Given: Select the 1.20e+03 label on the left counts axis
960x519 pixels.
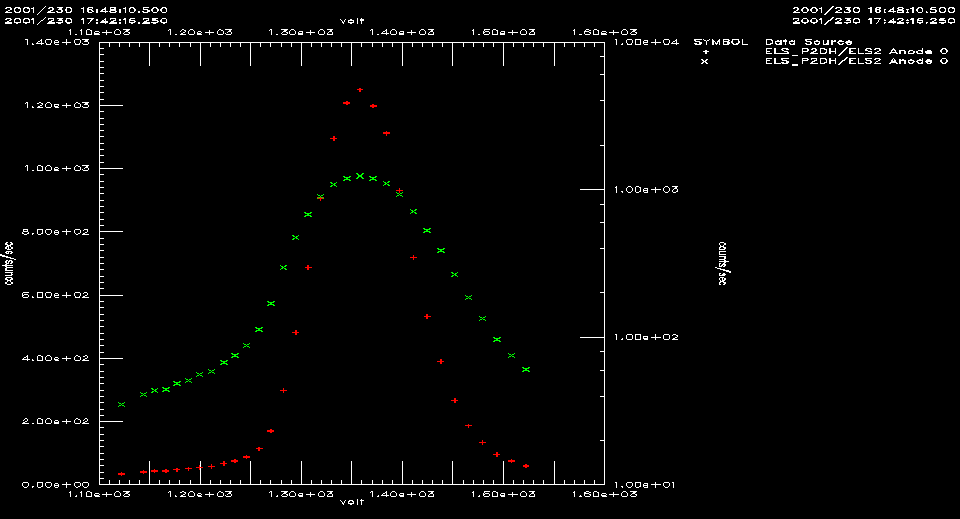Looking at the screenshot, I should [x=56, y=105].
